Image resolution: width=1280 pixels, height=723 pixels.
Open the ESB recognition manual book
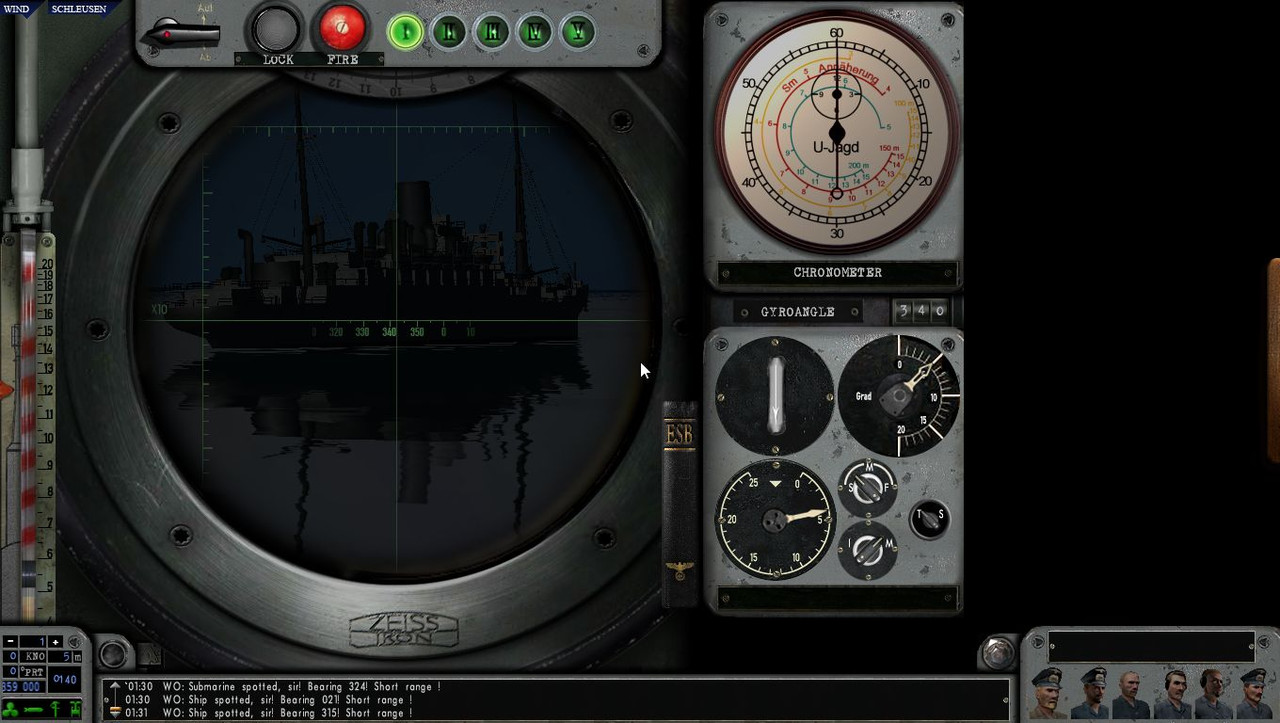pyautogui.click(x=679, y=503)
